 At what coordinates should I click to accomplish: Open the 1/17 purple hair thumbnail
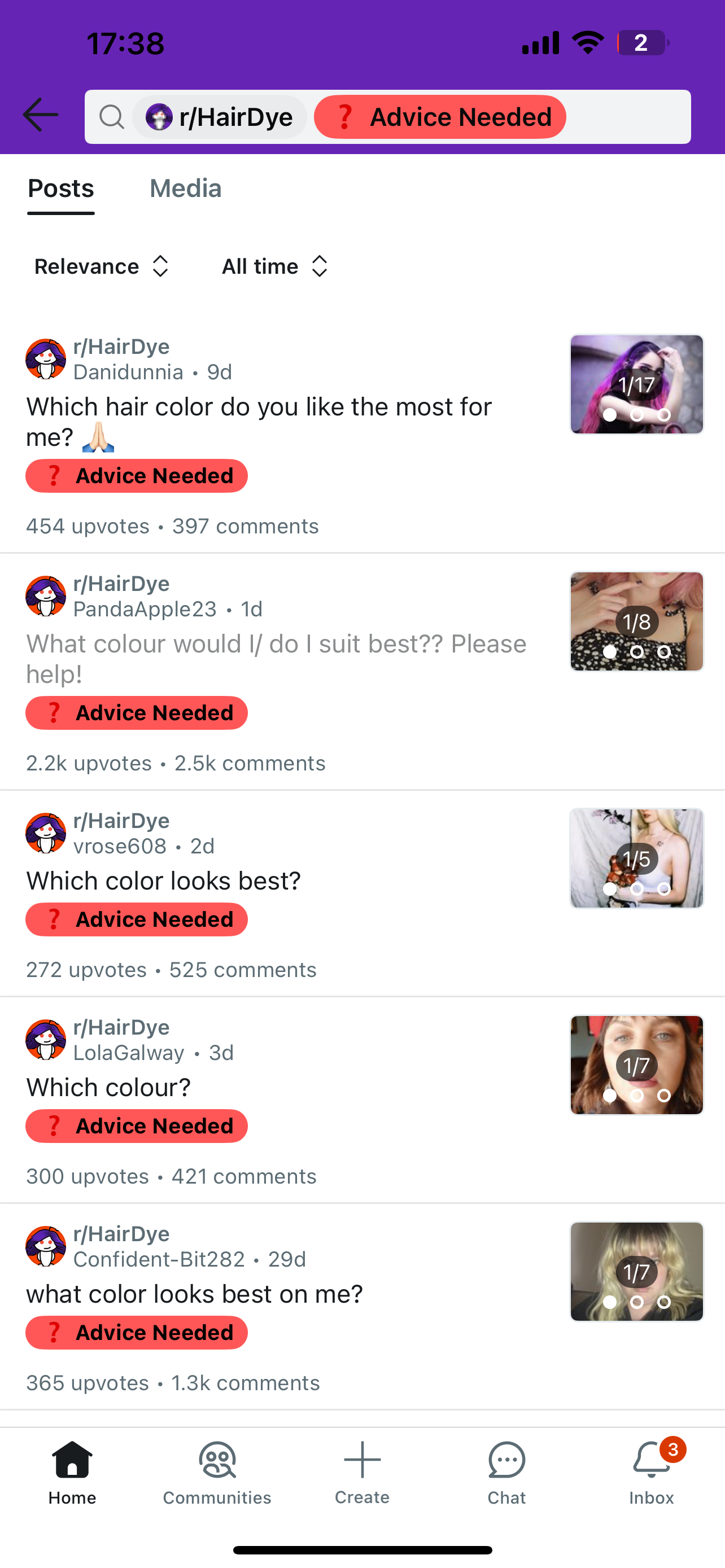637,384
